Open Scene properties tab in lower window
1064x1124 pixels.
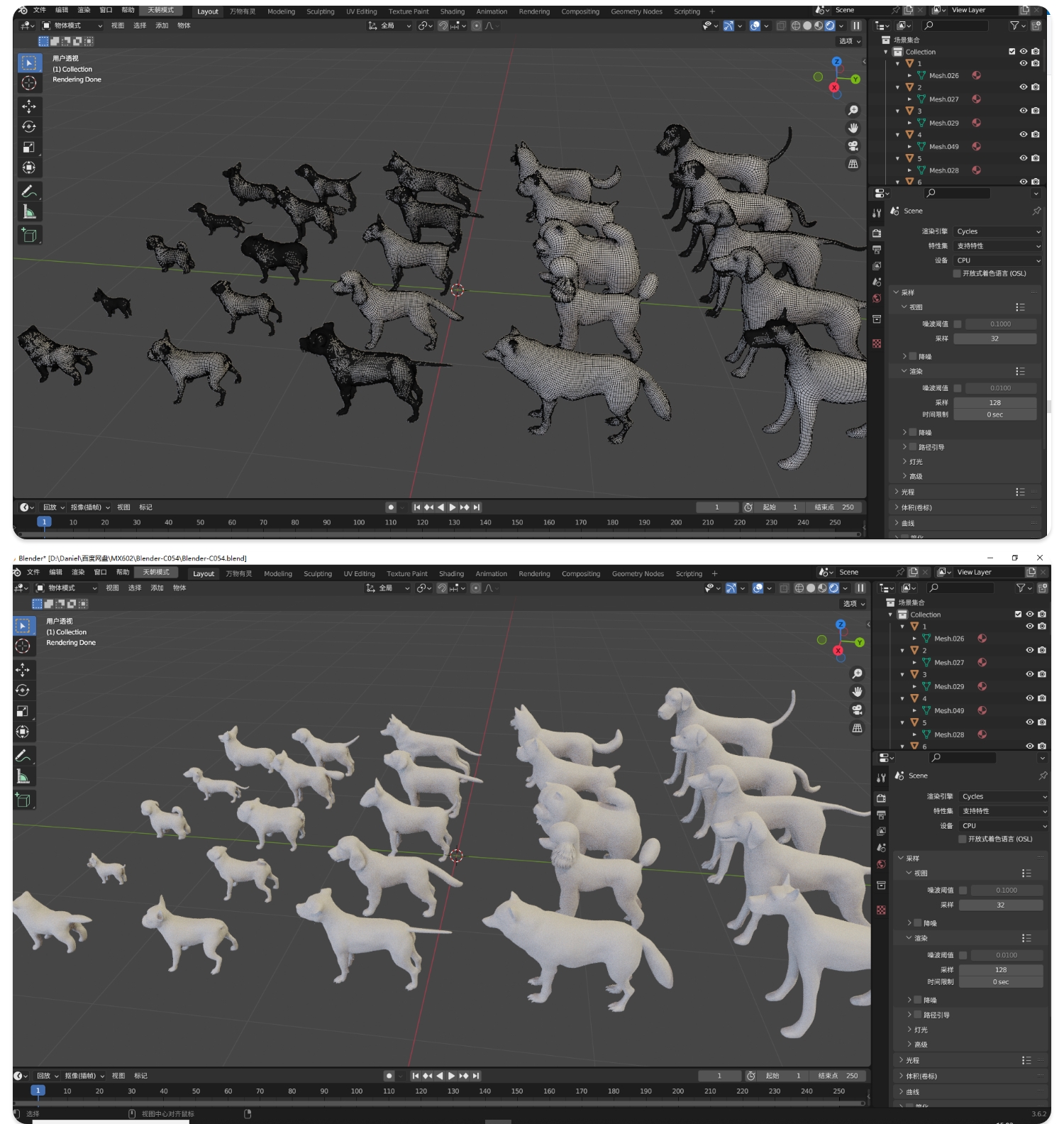[881, 847]
